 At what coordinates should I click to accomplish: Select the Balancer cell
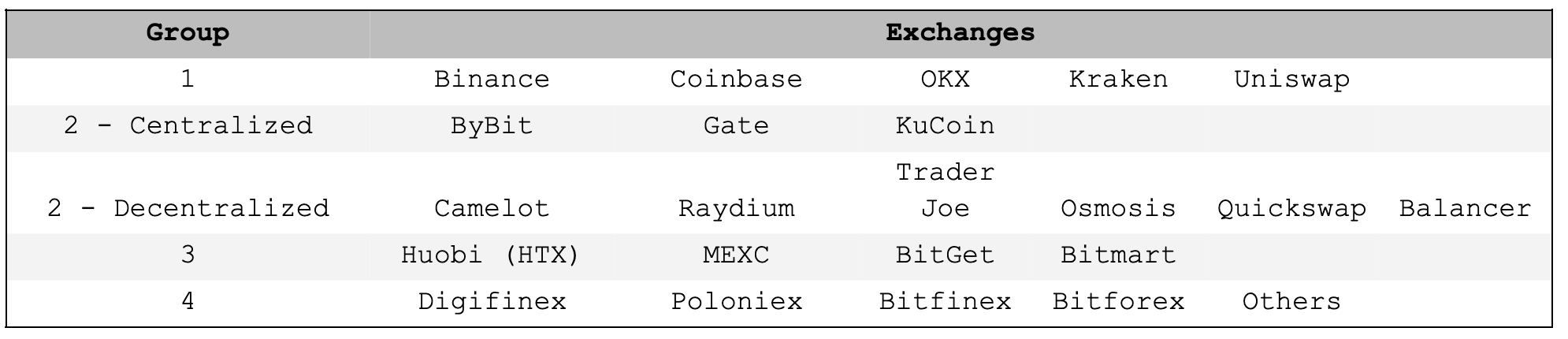[1465, 209]
